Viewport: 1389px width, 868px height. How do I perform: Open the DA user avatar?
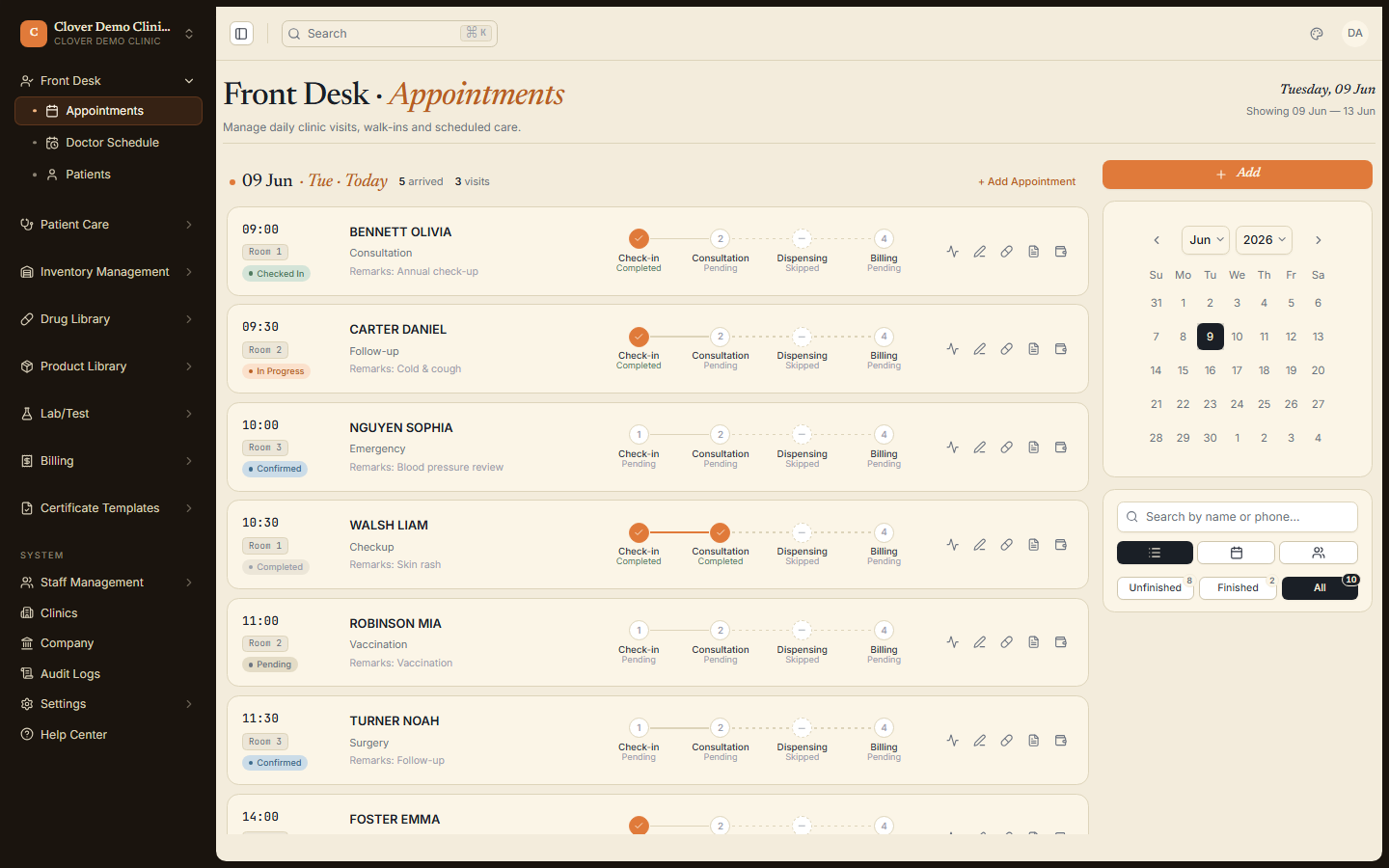(x=1355, y=33)
